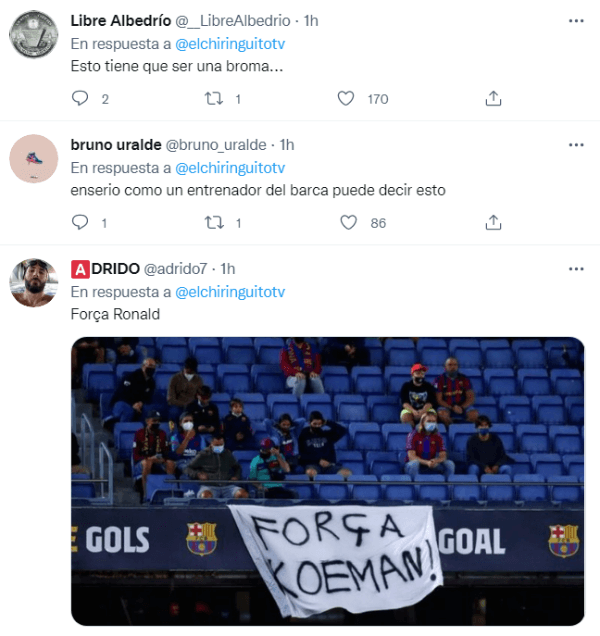
Task: Reply to bruno uralde's tweet
Action: coord(80,223)
